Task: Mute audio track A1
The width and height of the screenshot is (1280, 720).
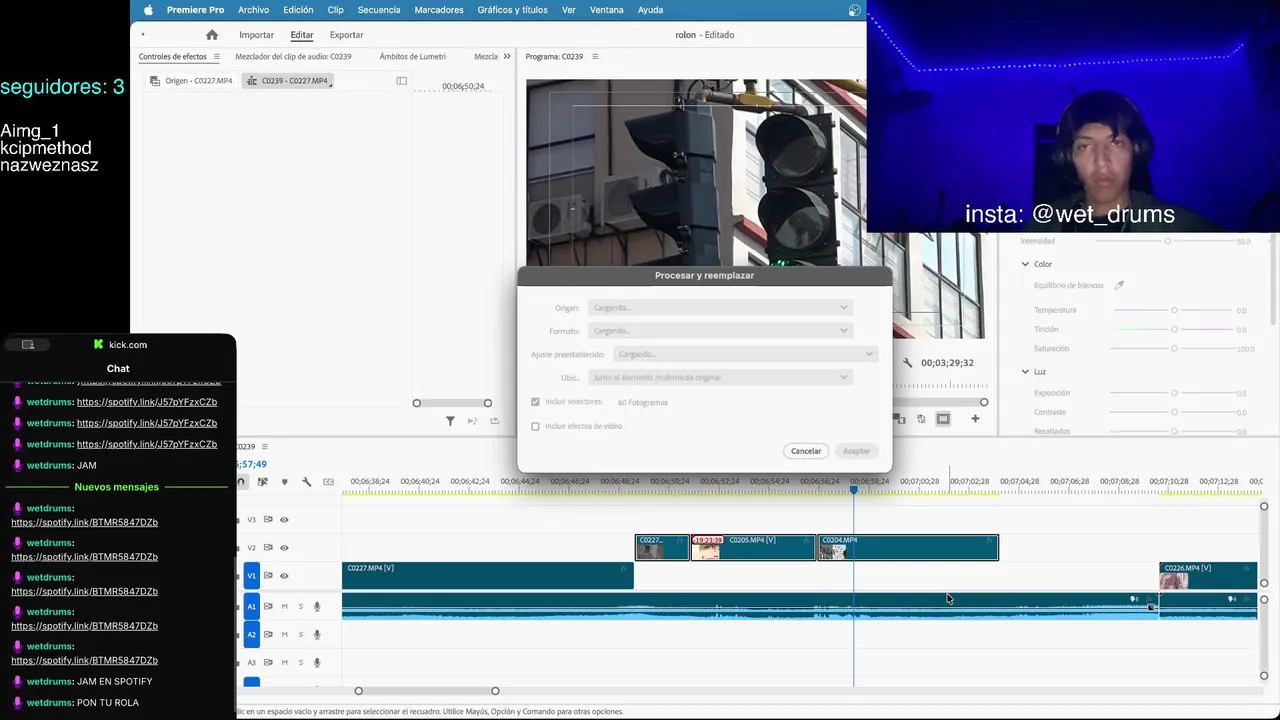Action: coord(284,606)
